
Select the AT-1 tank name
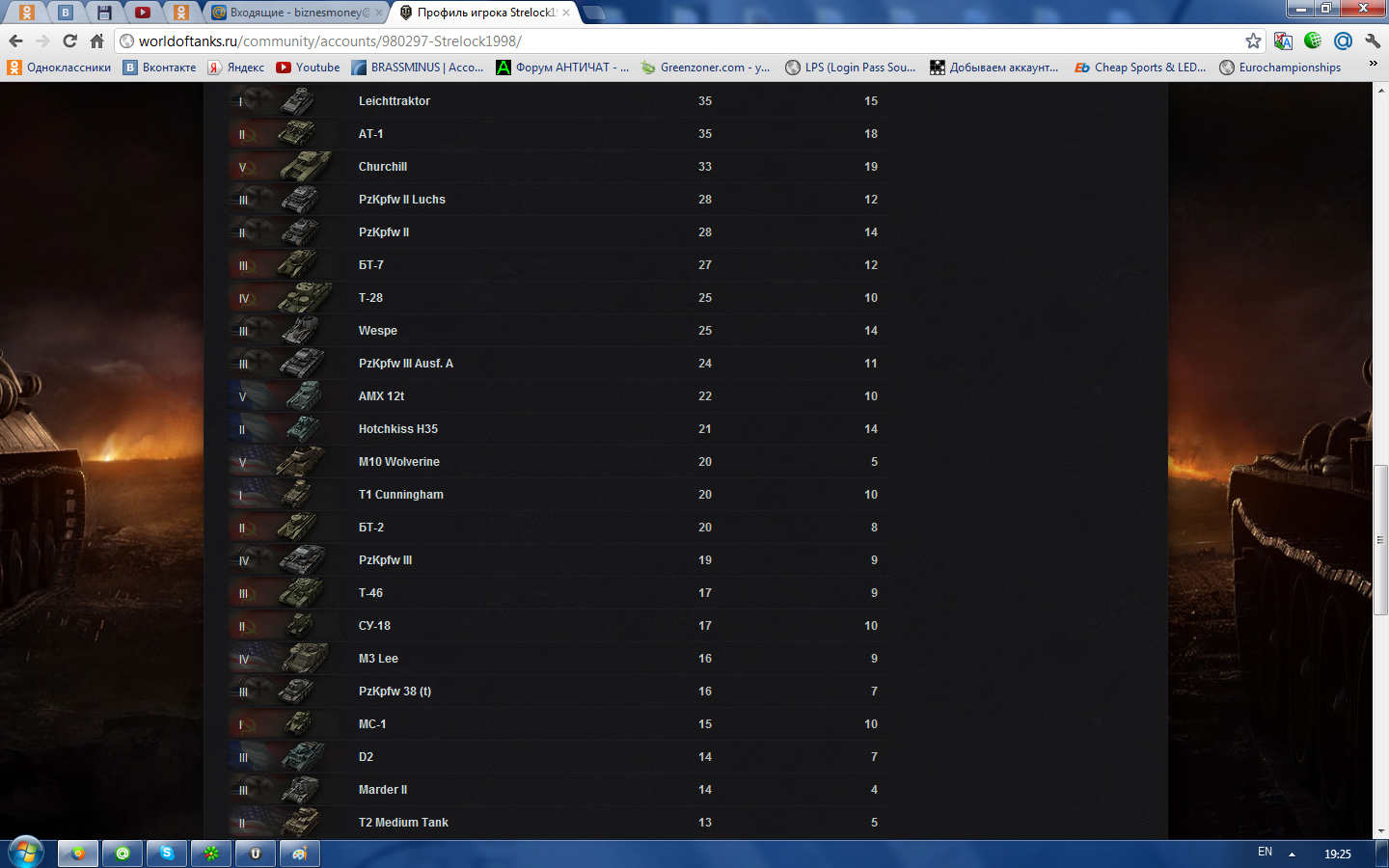(371, 134)
